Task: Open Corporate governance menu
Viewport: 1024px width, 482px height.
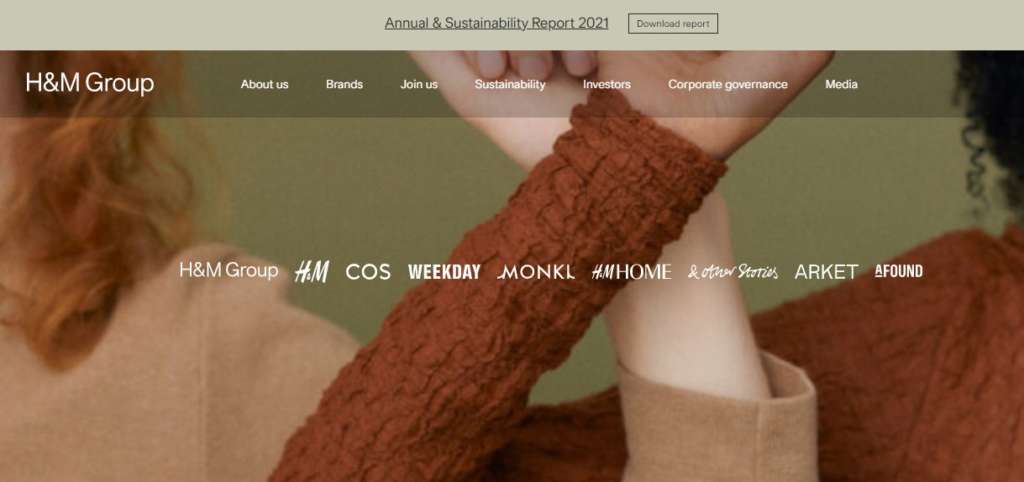Action: [x=728, y=84]
